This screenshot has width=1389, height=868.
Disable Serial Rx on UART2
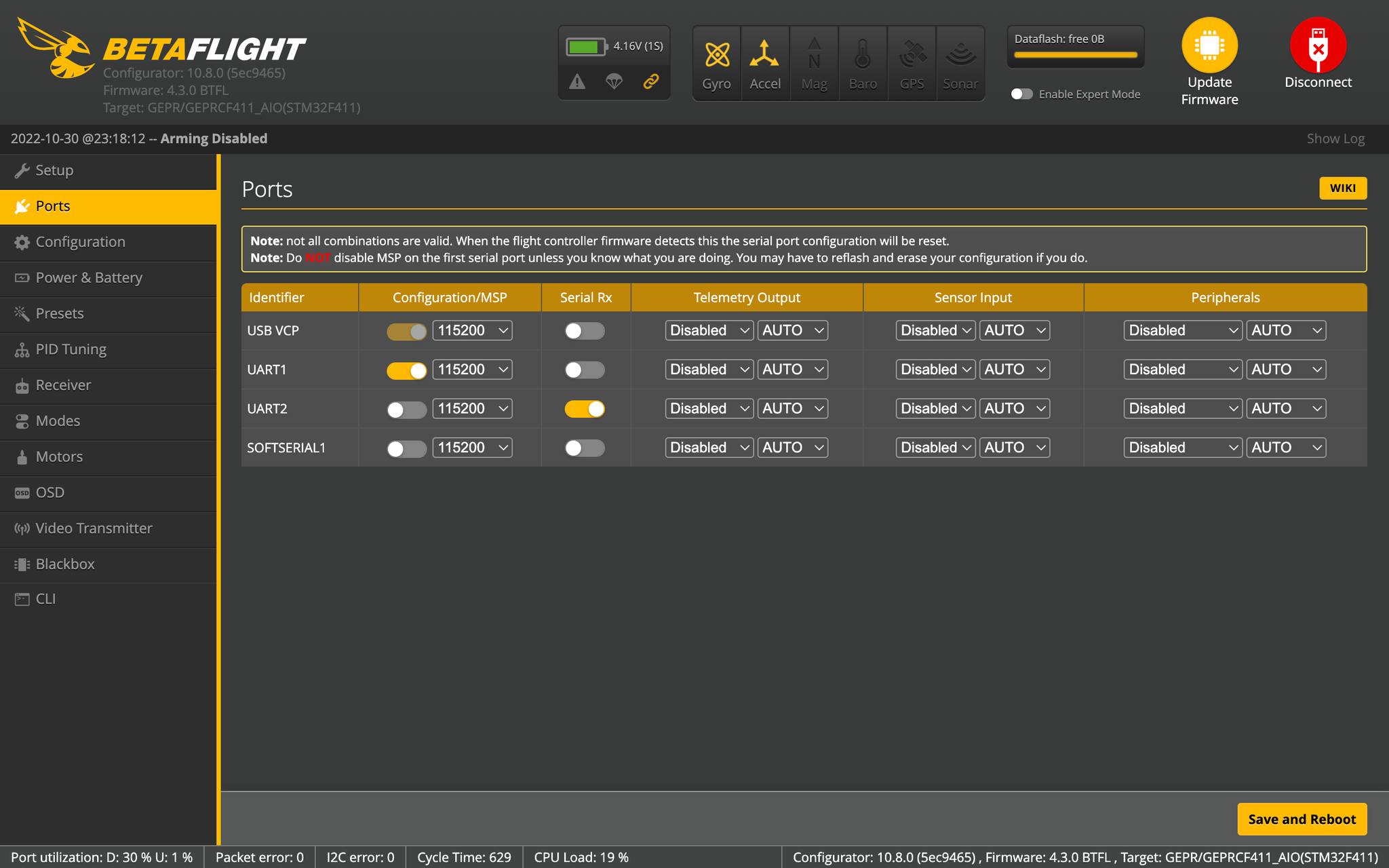pyautogui.click(x=585, y=408)
